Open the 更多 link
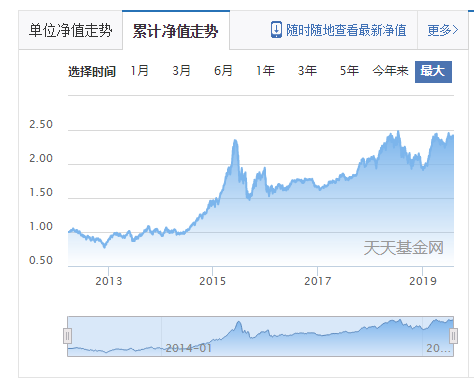 tap(443, 30)
